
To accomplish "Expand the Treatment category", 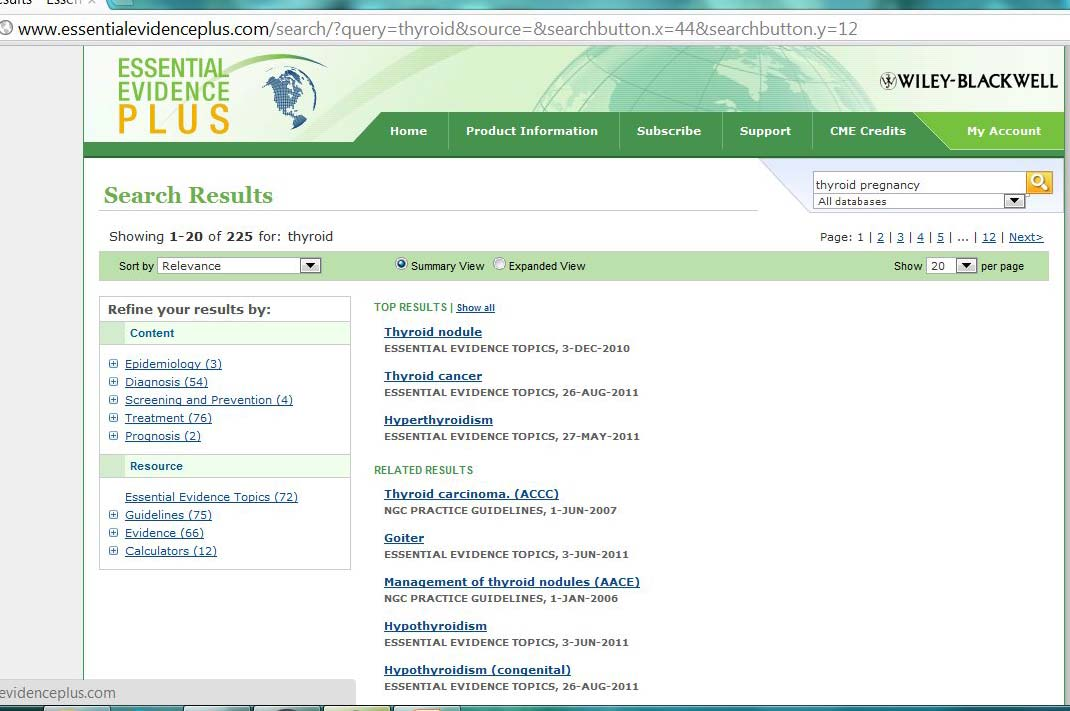I will [x=113, y=418].
